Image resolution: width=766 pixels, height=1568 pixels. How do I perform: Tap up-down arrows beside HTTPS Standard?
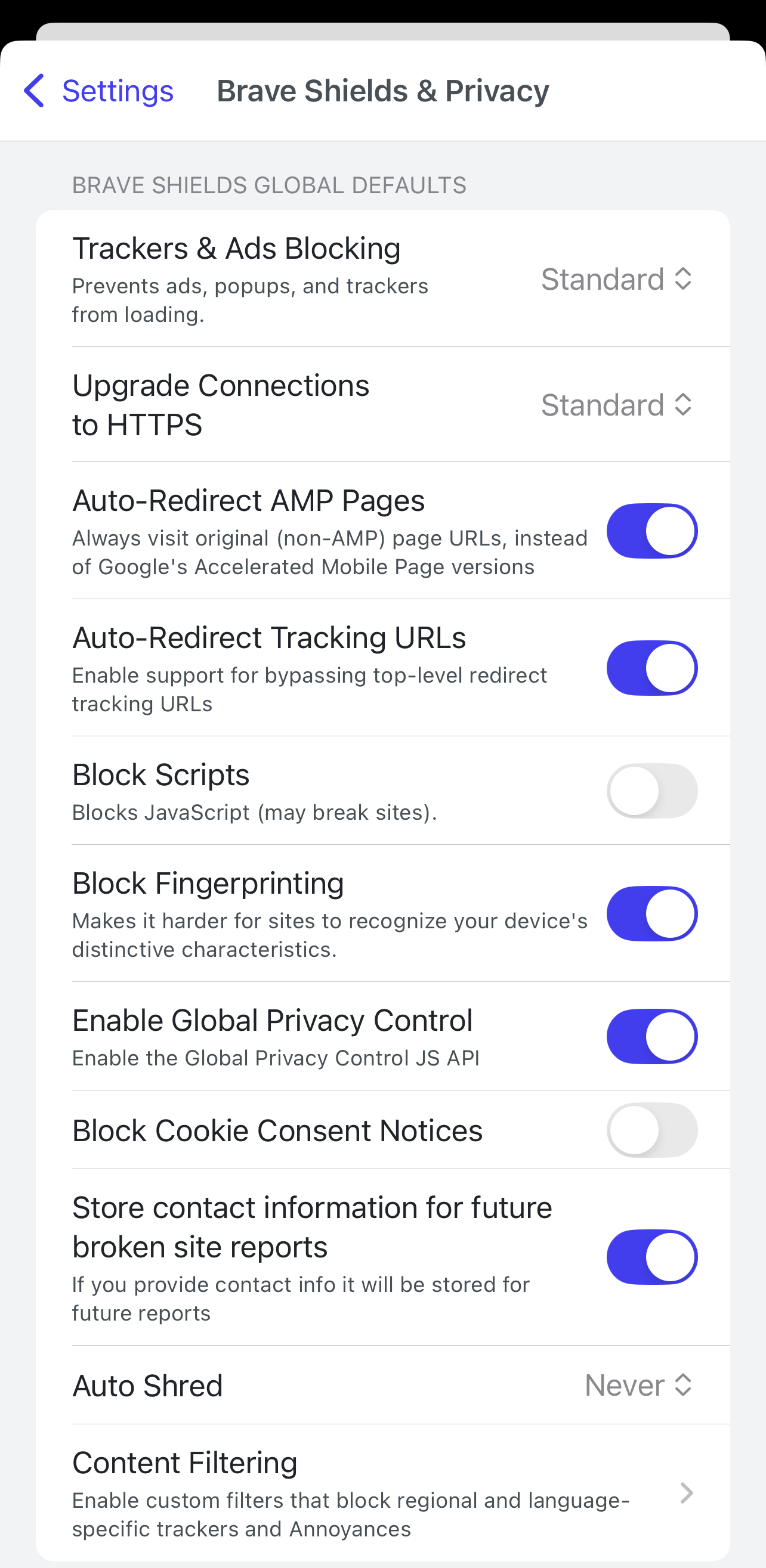click(683, 405)
